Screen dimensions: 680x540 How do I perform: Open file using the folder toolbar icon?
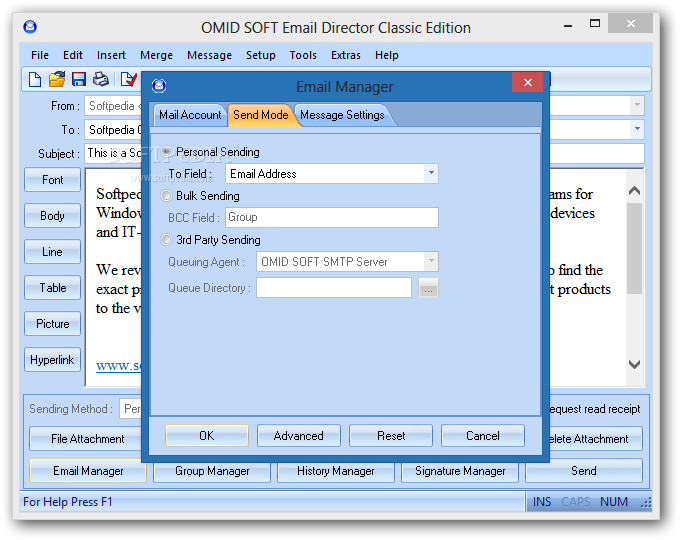(57, 79)
